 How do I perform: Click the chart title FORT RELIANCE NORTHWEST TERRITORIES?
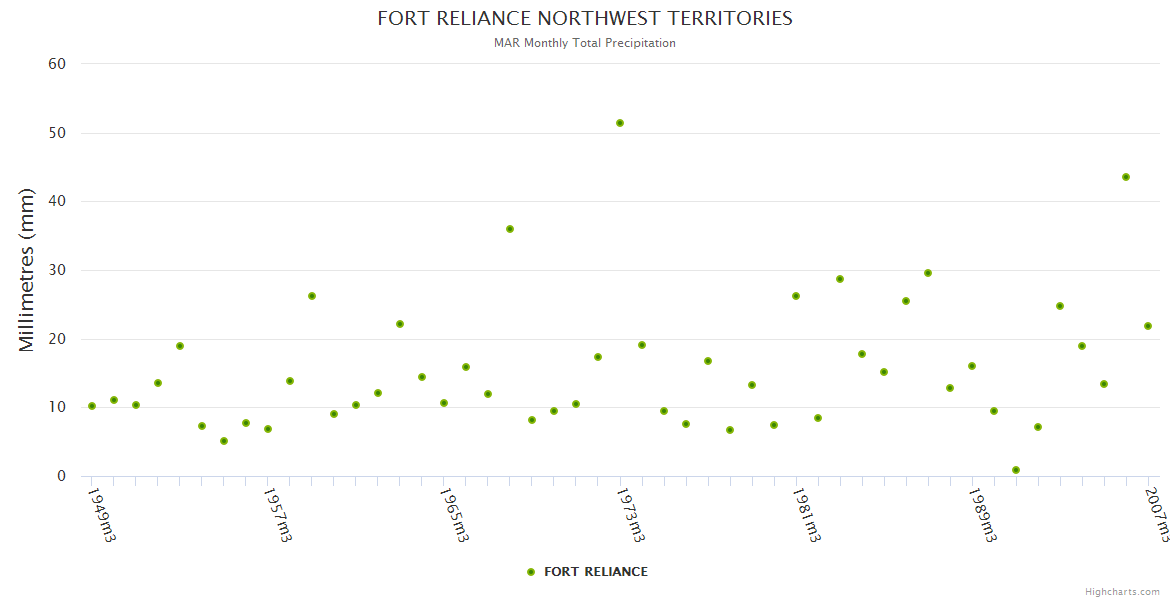coord(585,18)
